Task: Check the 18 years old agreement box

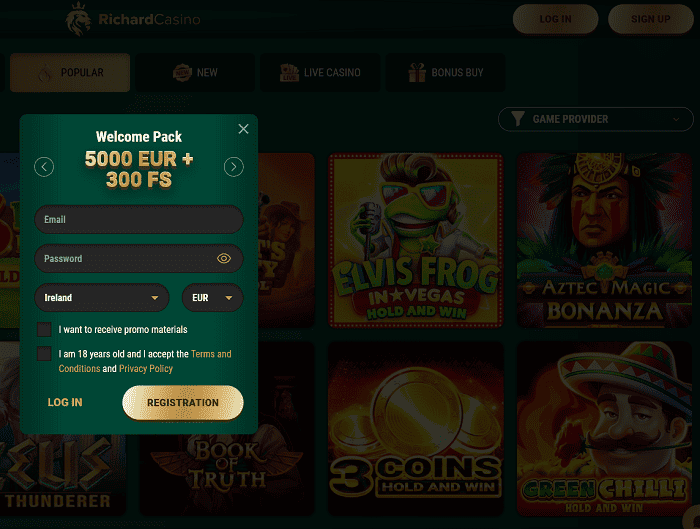Action: [44, 354]
